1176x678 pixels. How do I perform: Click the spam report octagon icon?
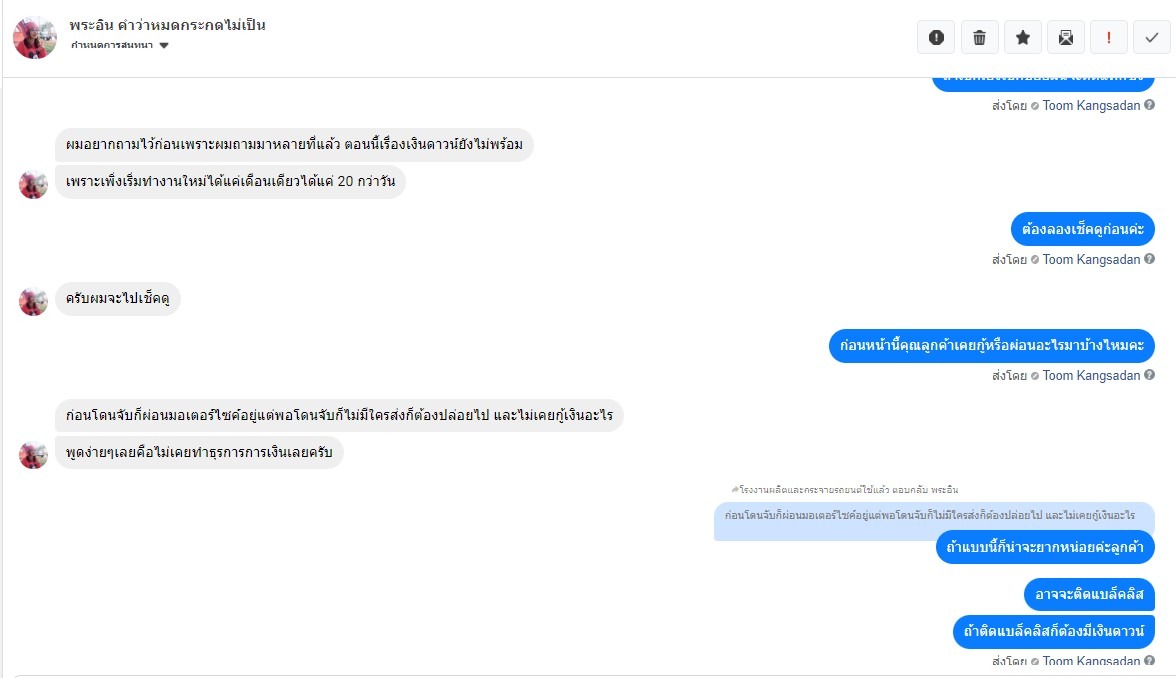pos(936,37)
